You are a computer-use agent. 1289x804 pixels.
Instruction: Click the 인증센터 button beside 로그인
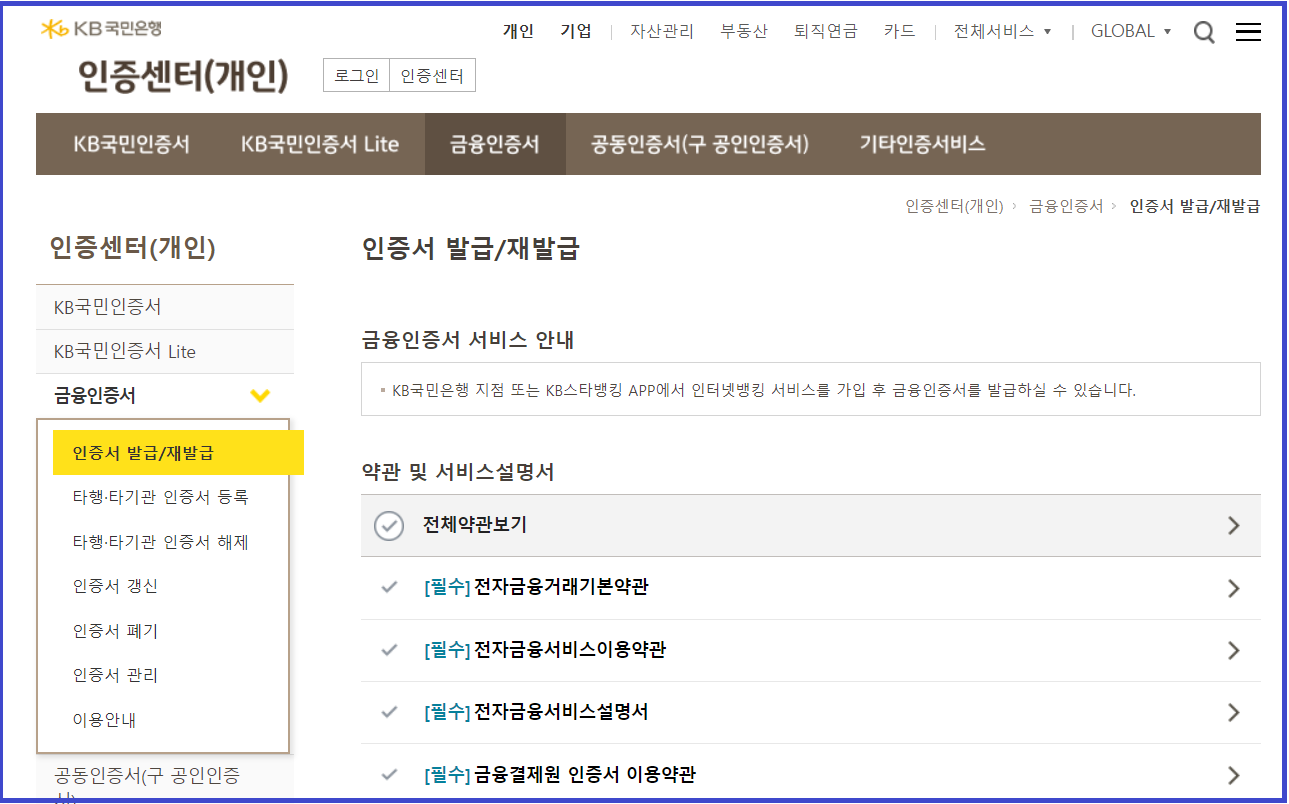tap(432, 76)
